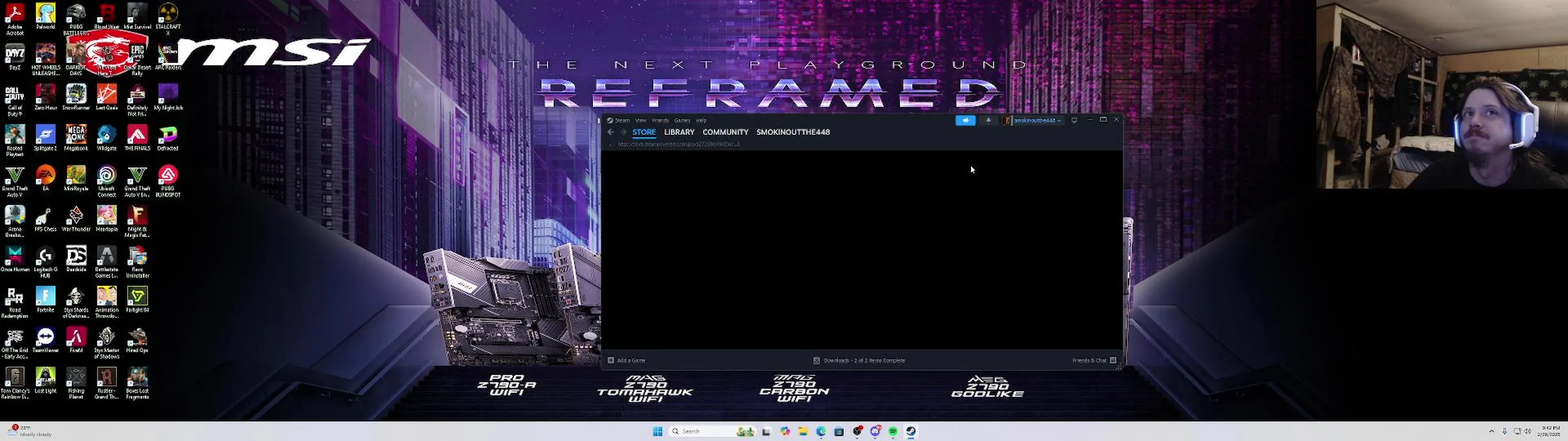Open File Explorer from the taskbar
Viewport: 1568px width, 441px height.
point(803,432)
